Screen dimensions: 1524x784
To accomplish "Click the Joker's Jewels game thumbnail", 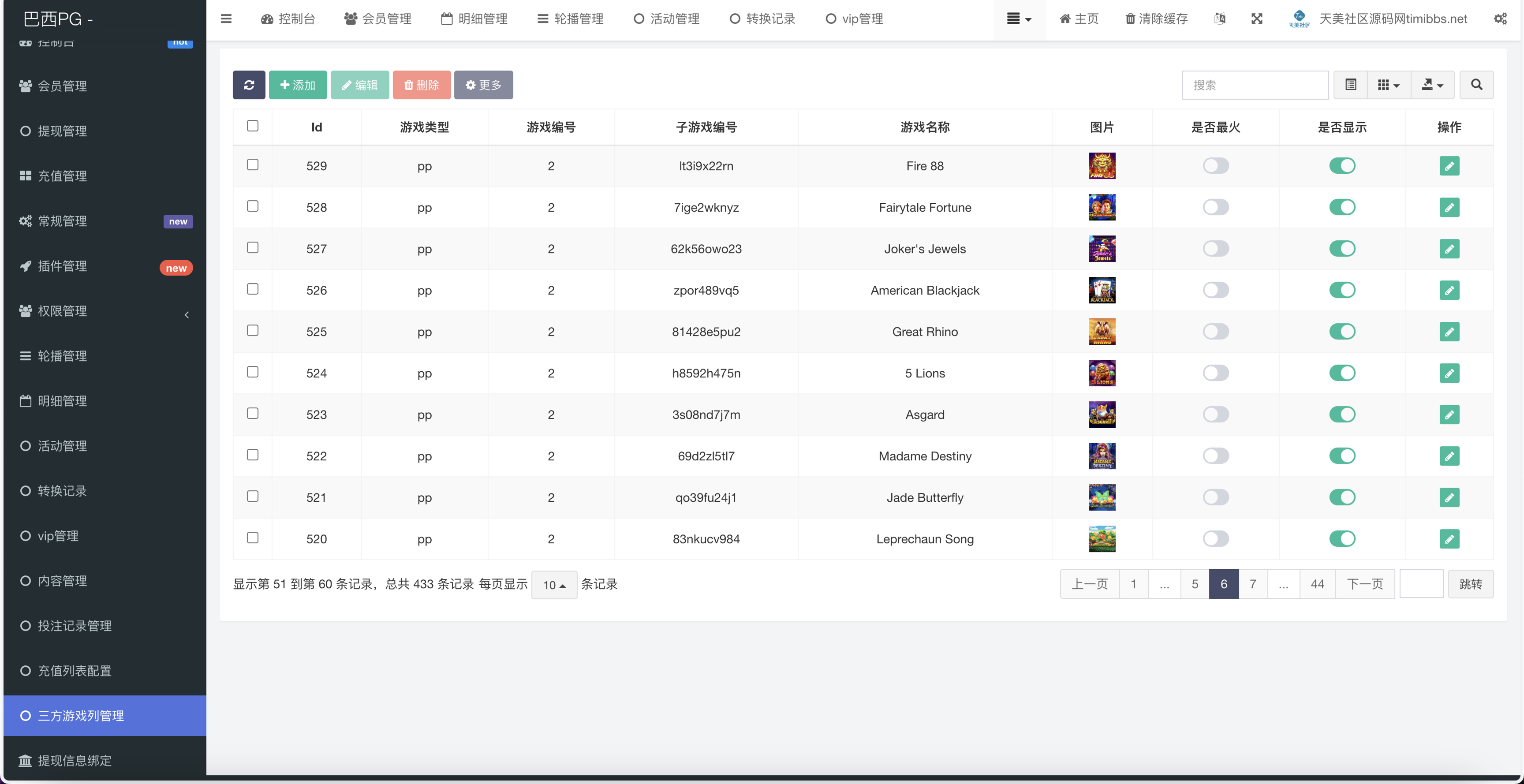I will 1102,249.
